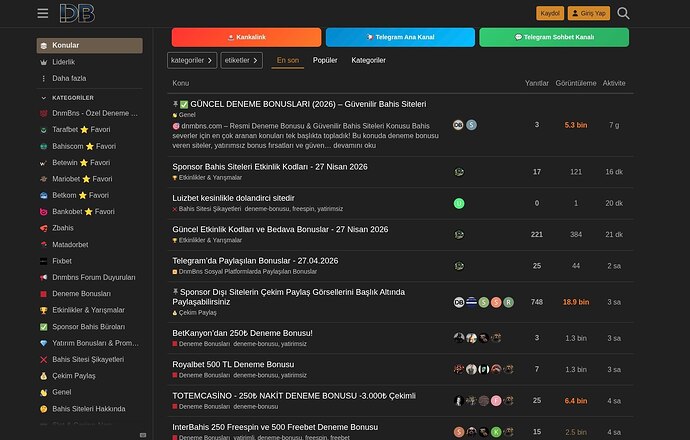The width and height of the screenshot is (690, 440).
Task: Open the hamburger sidebar menu
Action: (x=43, y=13)
